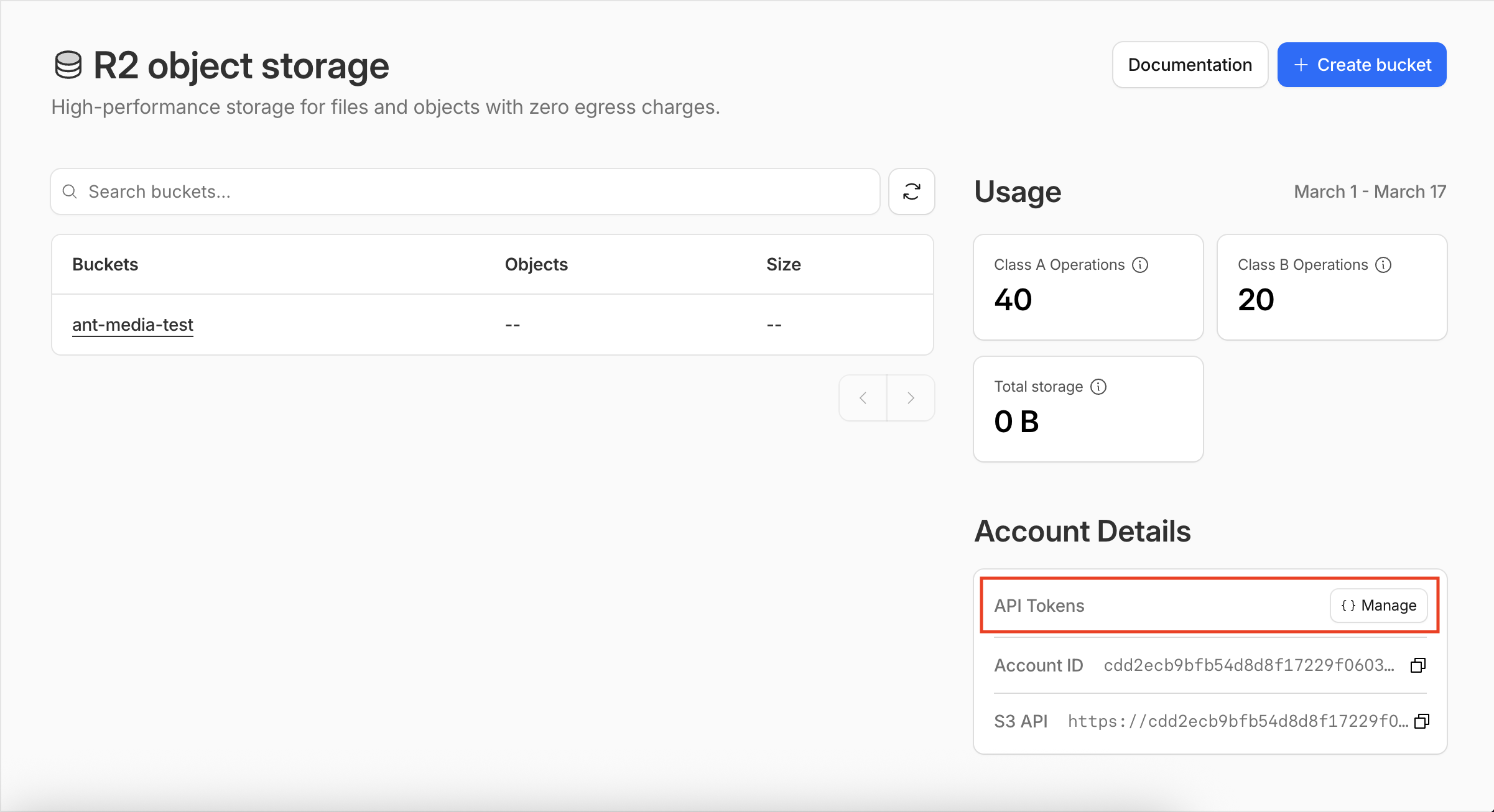Screen dimensions: 1494x812
Task: Go to previous page of buckets
Action: pyautogui.click(x=863, y=398)
